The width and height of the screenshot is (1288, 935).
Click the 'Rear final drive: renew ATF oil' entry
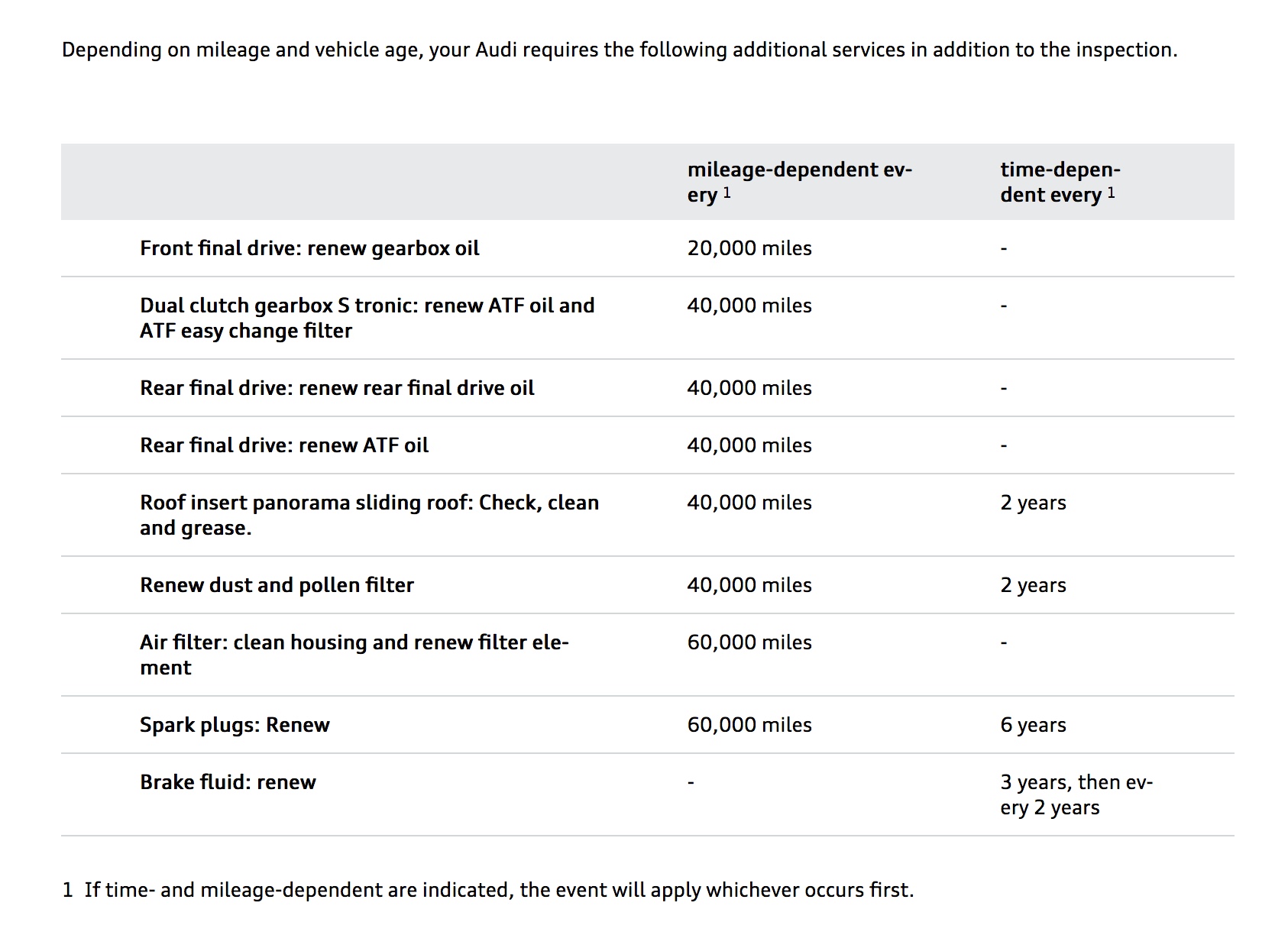pyautogui.click(x=284, y=445)
